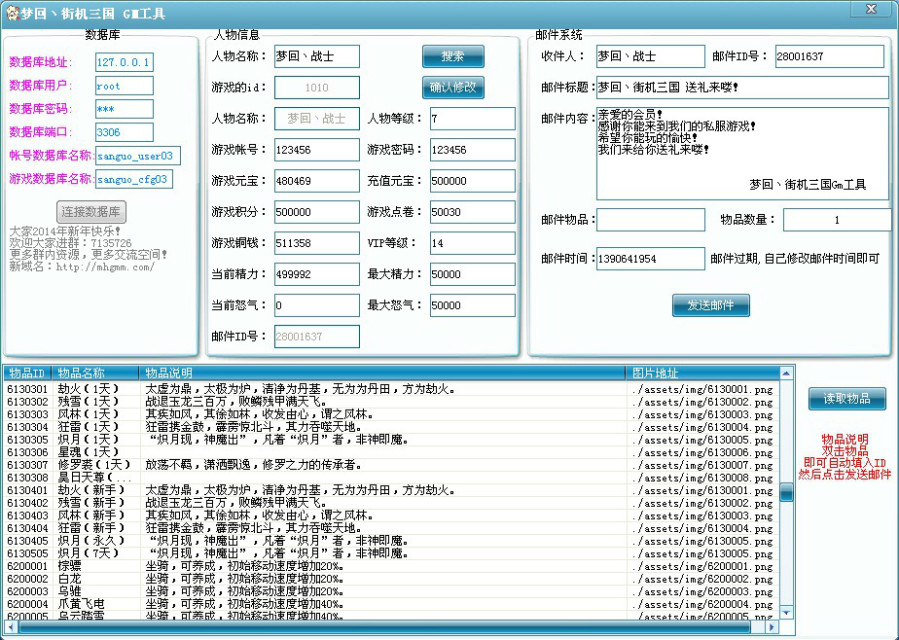Focus the 游戏帐号 field showing 123456
This screenshot has width=899, height=640.
click(x=317, y=150)
